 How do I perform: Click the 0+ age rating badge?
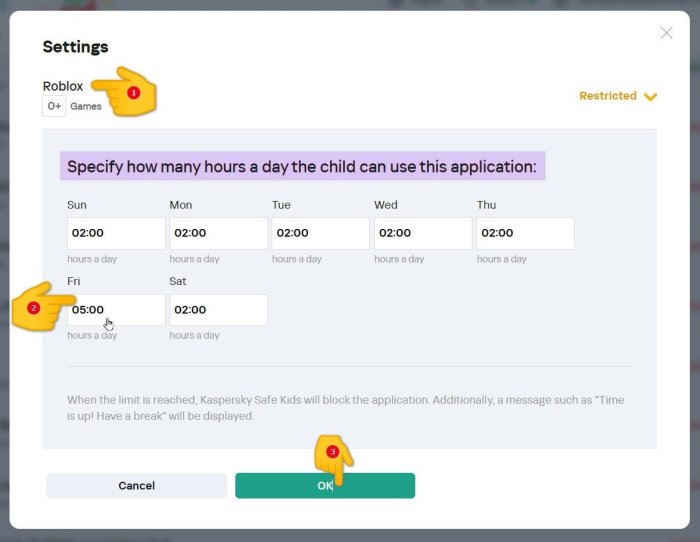[54, 106]
